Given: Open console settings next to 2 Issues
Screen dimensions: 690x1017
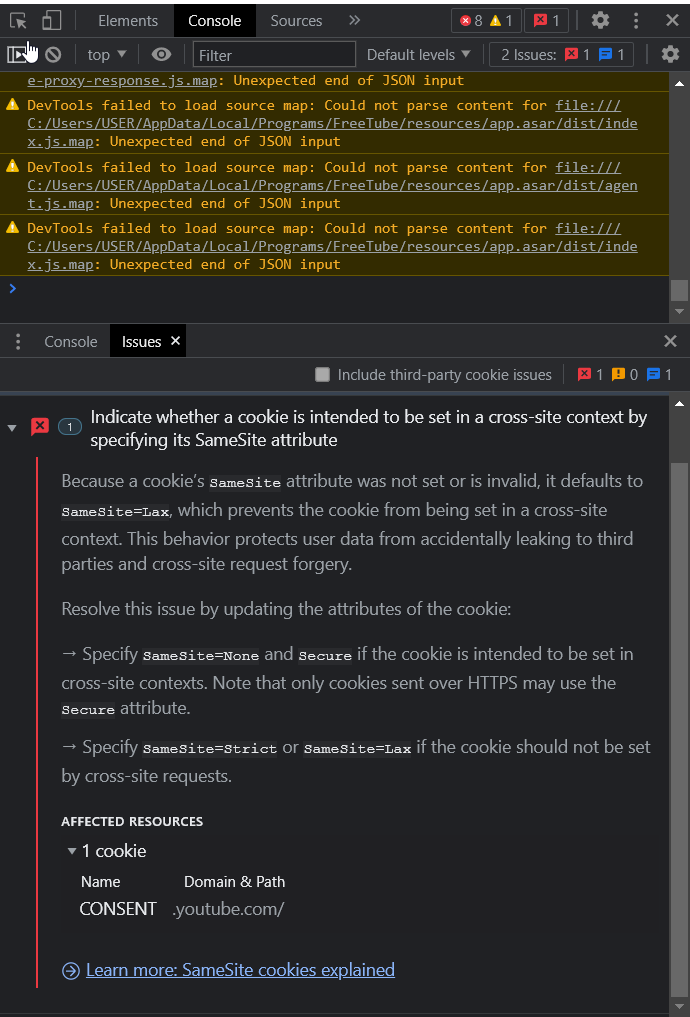Looking at the screenshot, I should click(670, 54).
